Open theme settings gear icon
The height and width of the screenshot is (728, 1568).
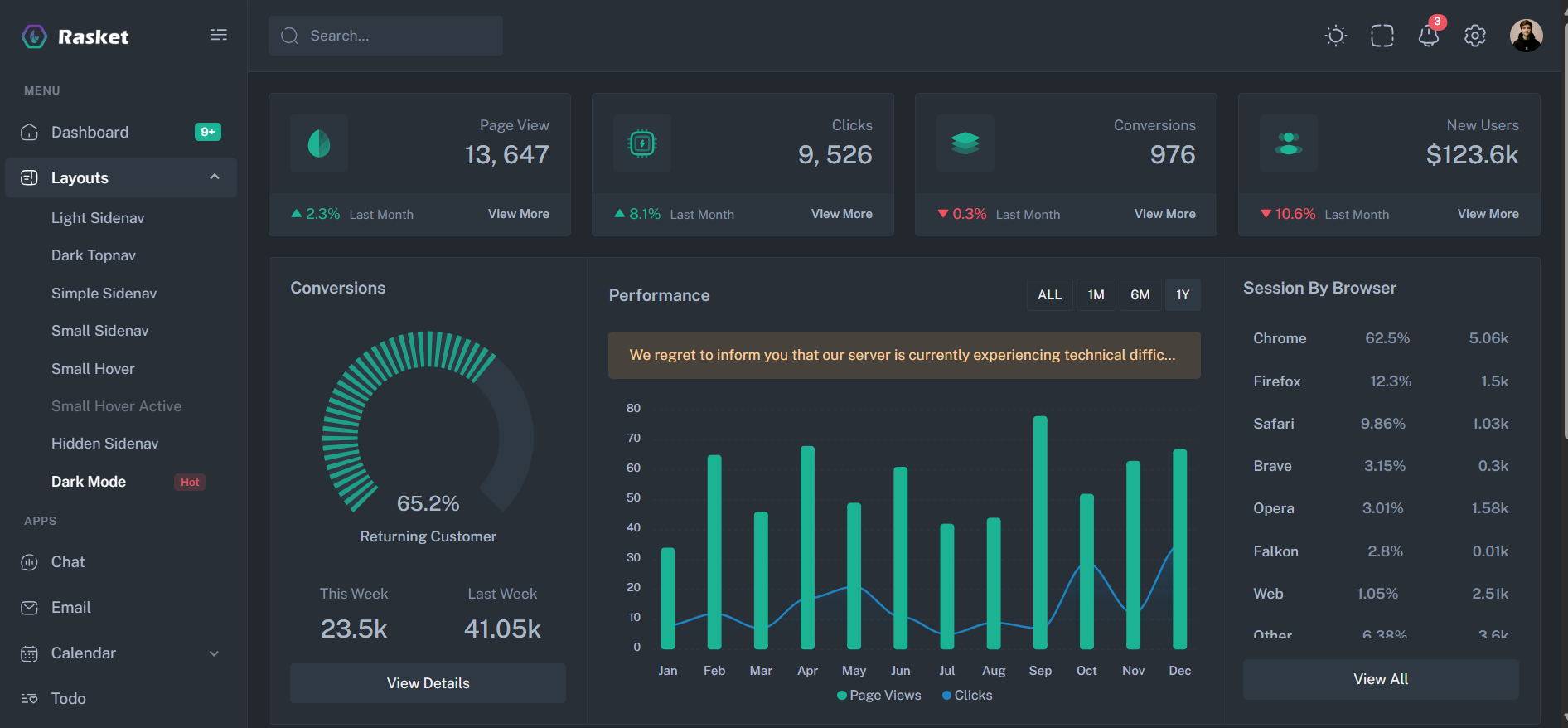1475,36
